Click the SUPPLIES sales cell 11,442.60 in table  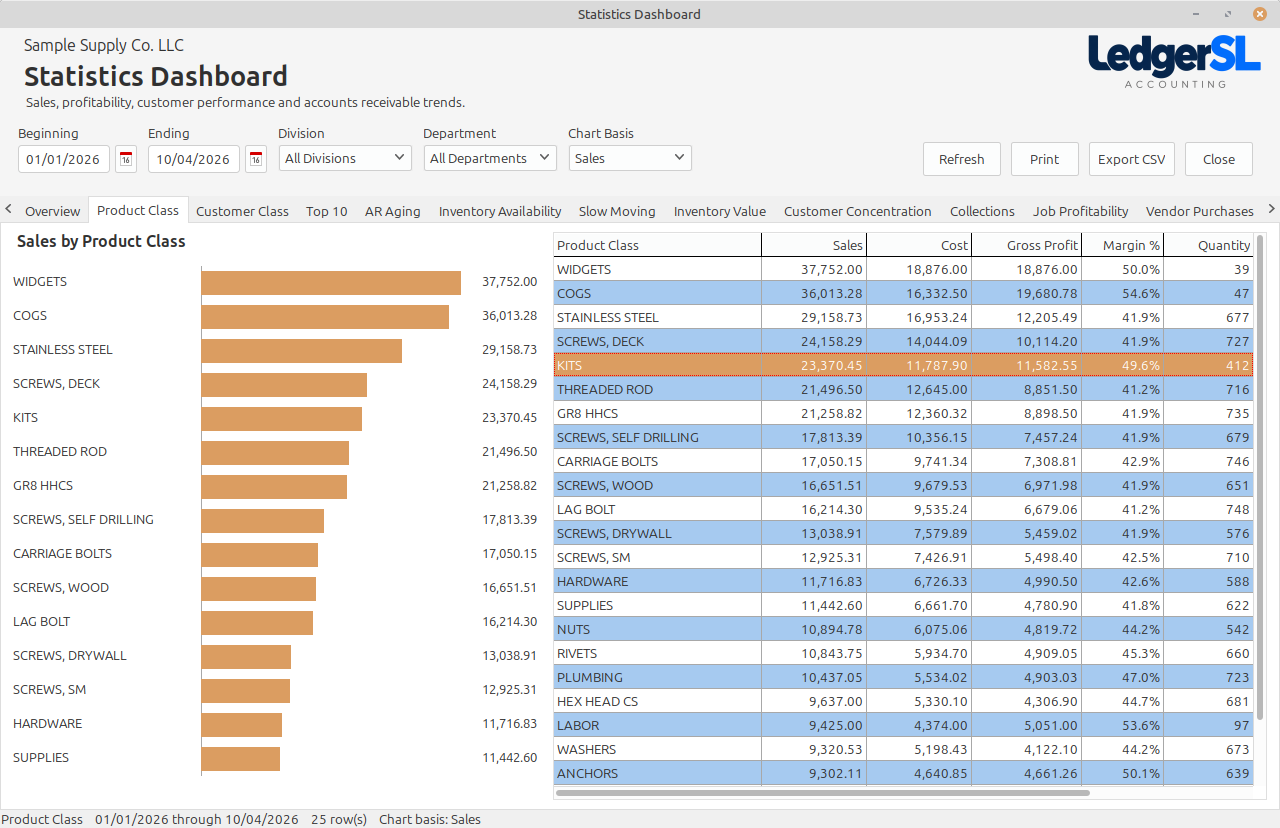814,605
